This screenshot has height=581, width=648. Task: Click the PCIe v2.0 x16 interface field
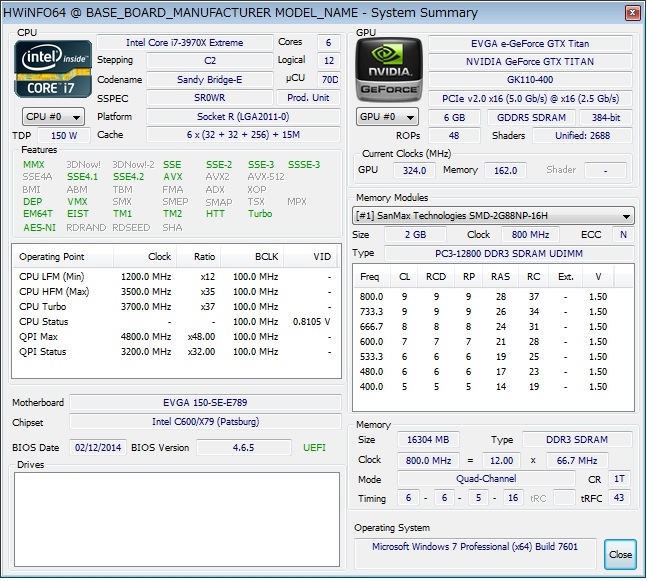coord(530,99)
